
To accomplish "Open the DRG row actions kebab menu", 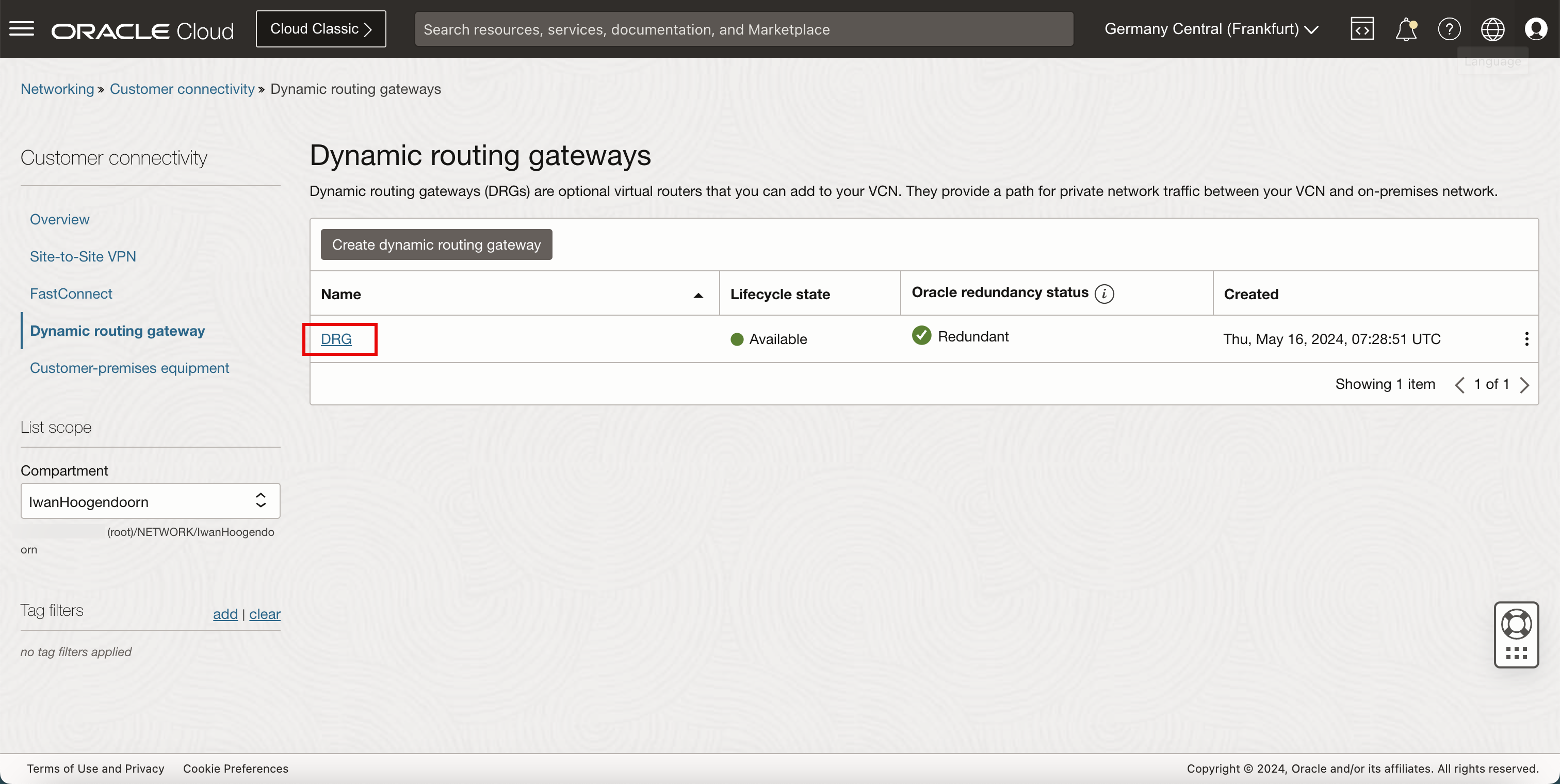I will 1526,339.
